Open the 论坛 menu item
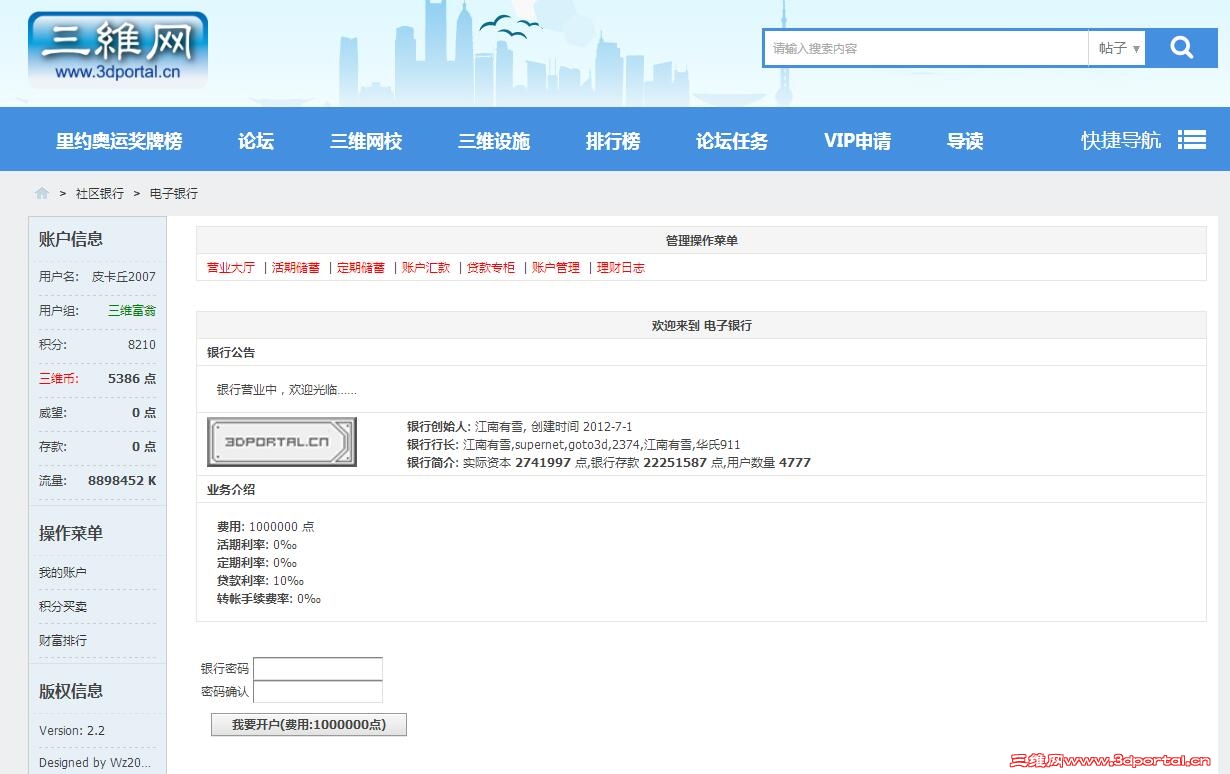 [x=255, y=141]
